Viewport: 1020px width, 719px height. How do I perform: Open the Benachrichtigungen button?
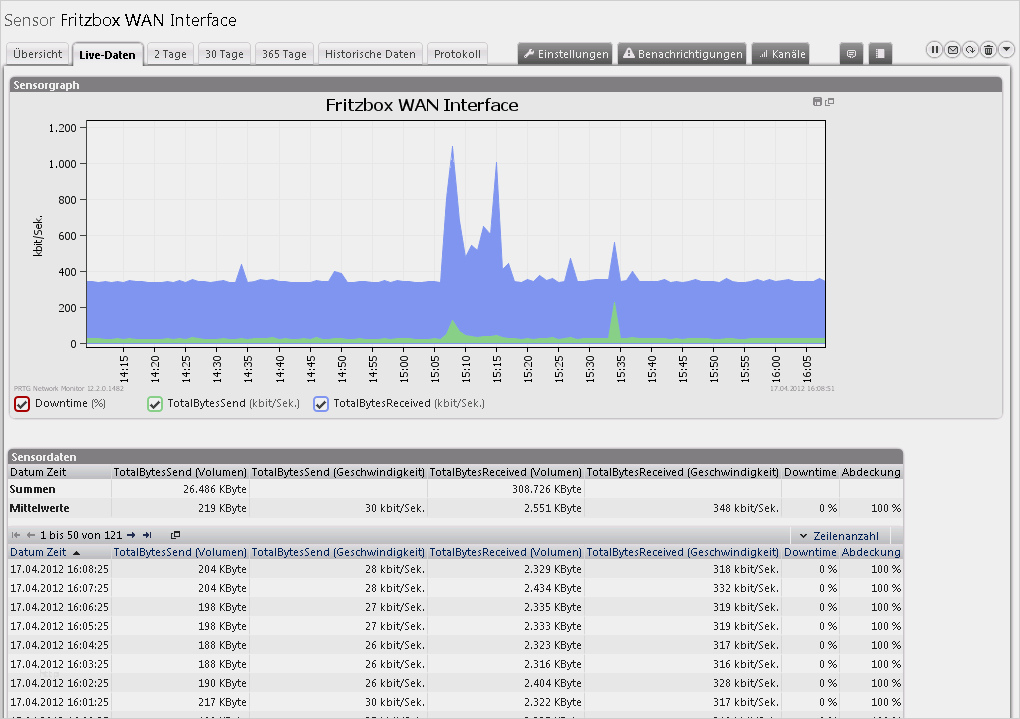tap(682, 54)
